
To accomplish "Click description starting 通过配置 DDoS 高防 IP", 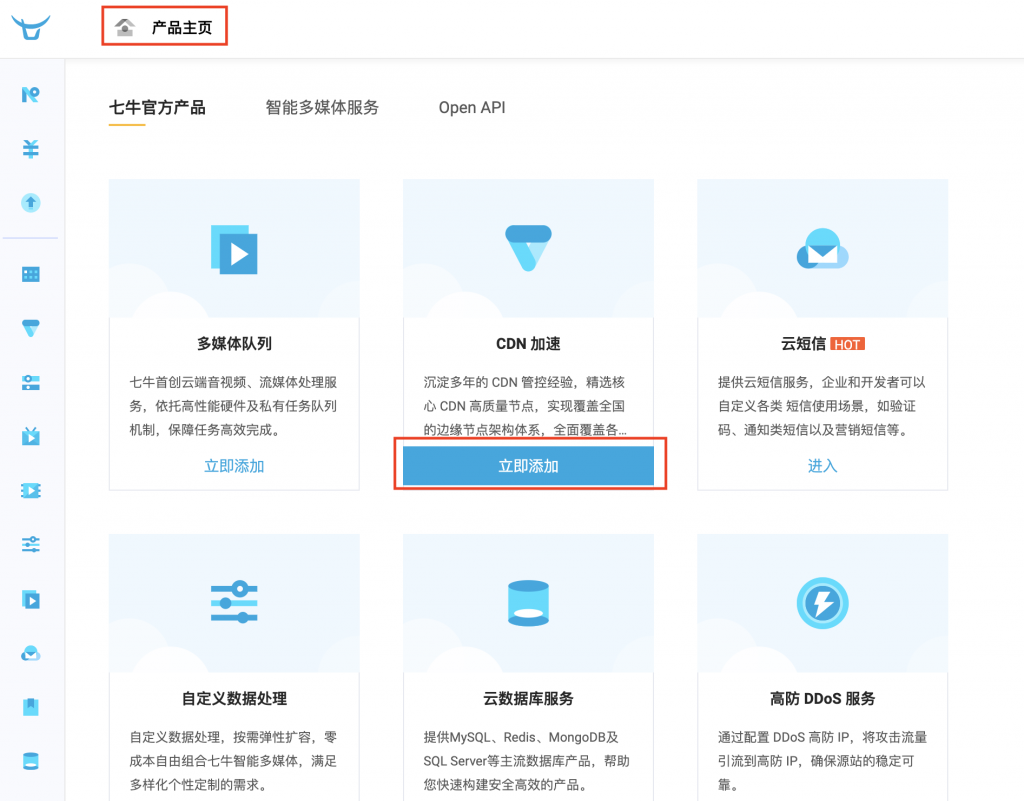I will pyautogui.click(x=822, y=761).
